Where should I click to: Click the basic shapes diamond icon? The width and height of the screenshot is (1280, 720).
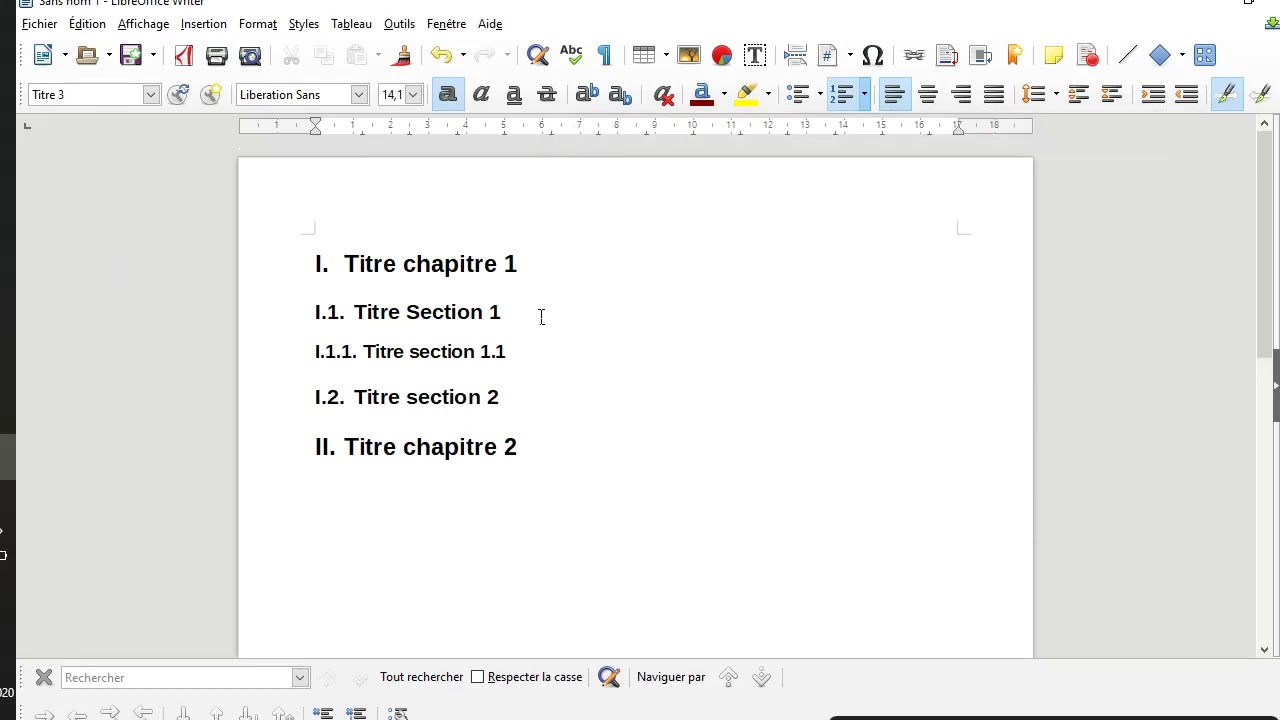(x=1160, y=56)
